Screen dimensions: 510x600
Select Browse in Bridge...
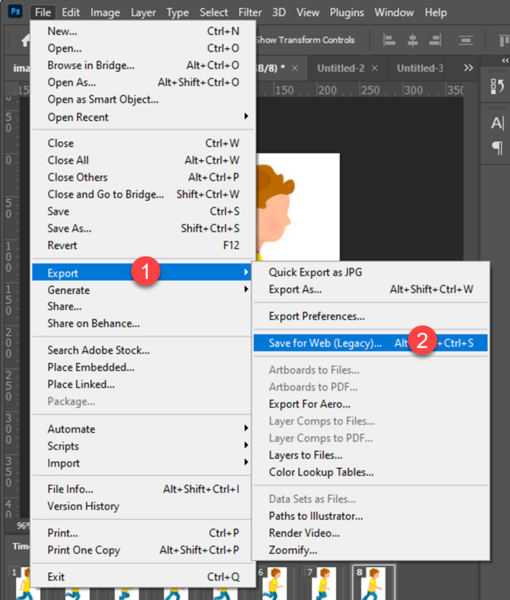(x=143, y=65)
